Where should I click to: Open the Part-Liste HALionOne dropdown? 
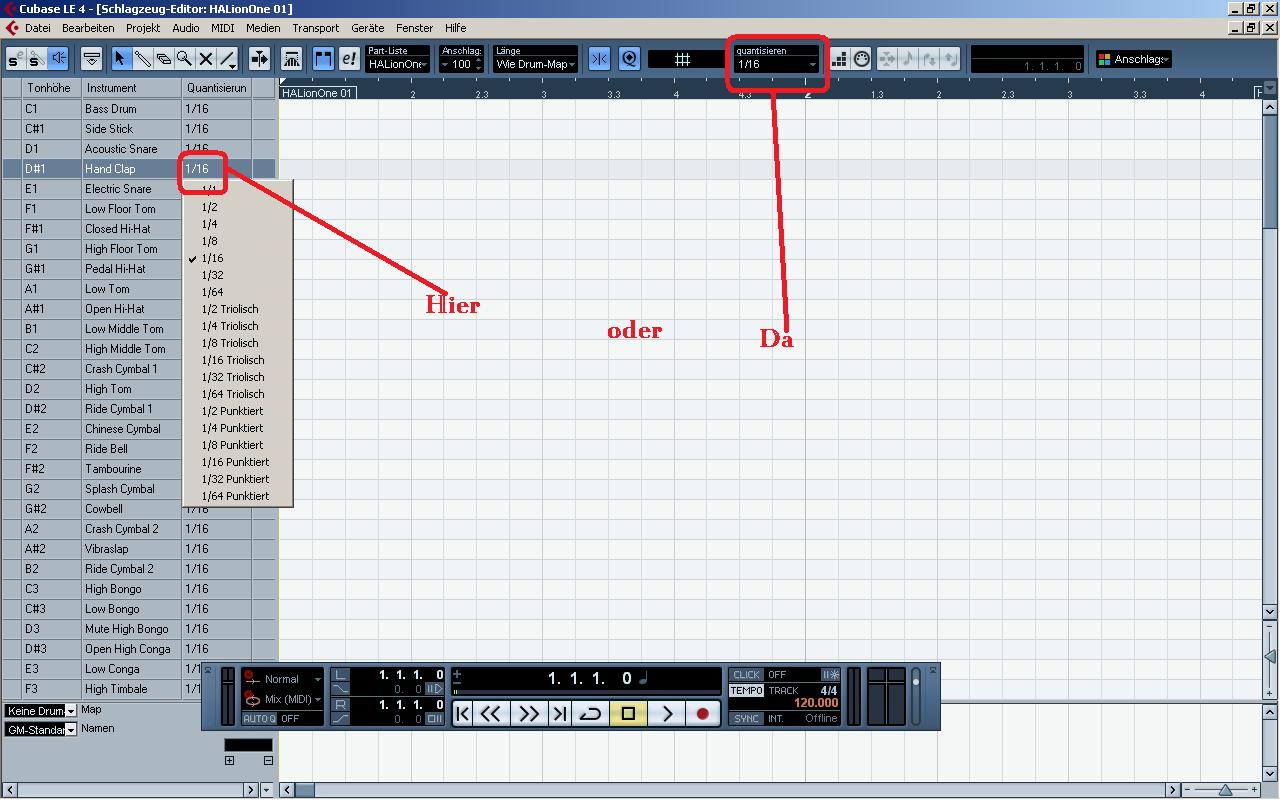(x=397, y=64)
